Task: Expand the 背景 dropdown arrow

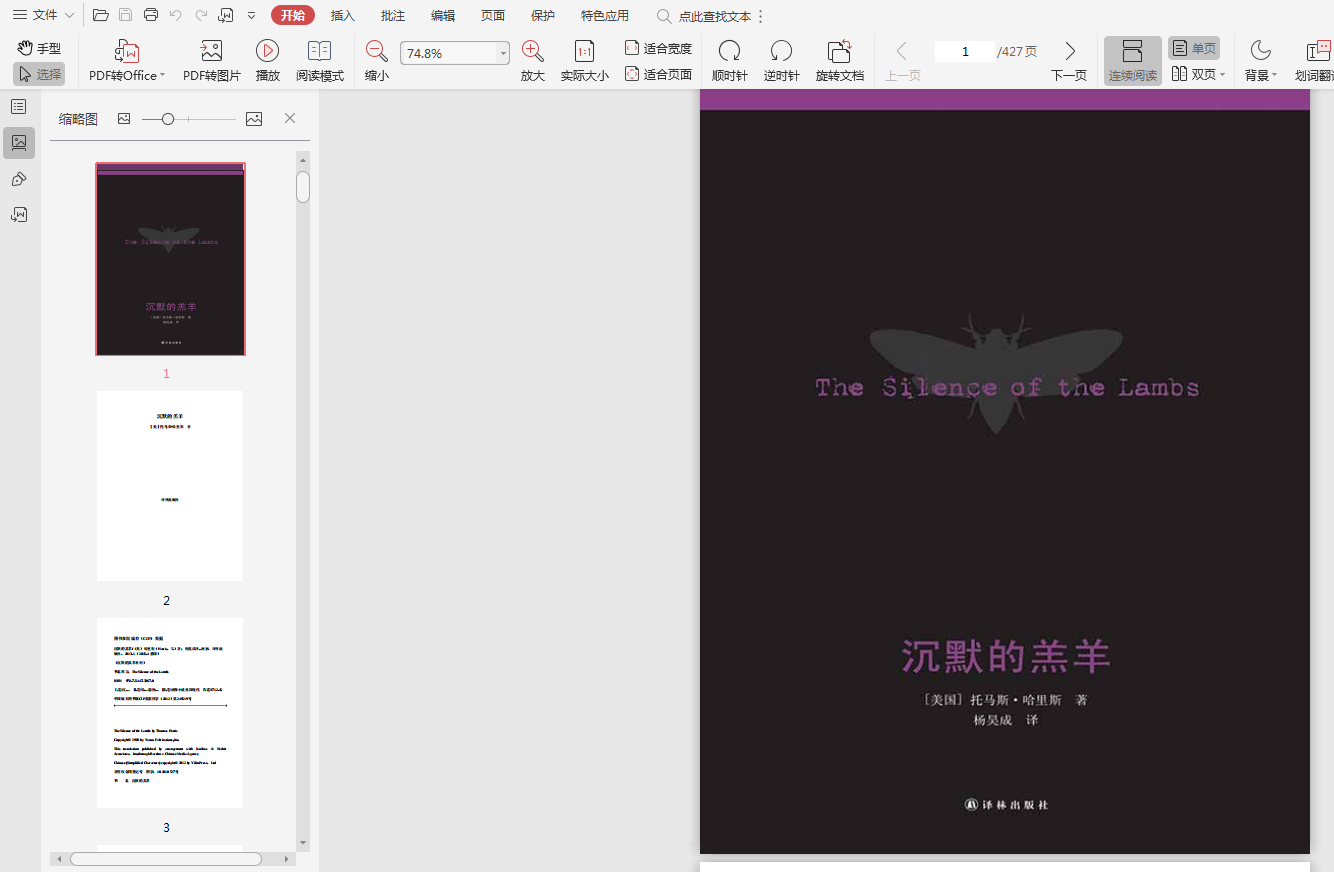Action: tap(1274, 76)
